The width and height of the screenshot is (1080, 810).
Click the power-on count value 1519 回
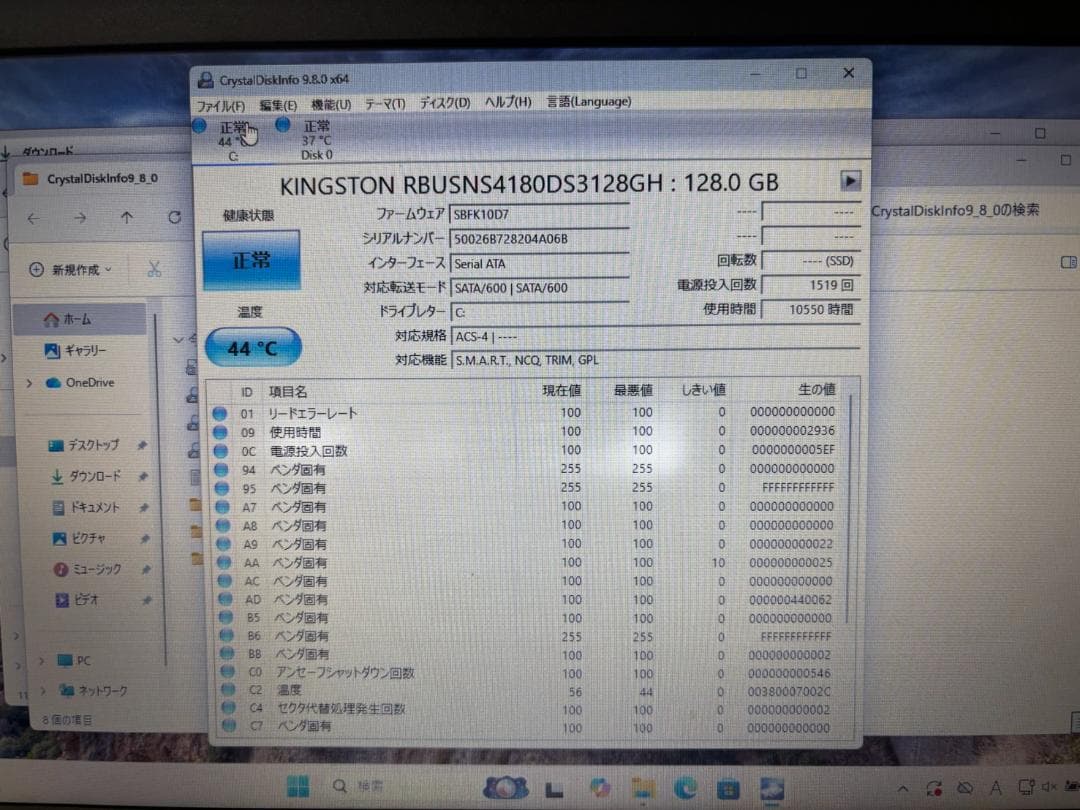811,285
